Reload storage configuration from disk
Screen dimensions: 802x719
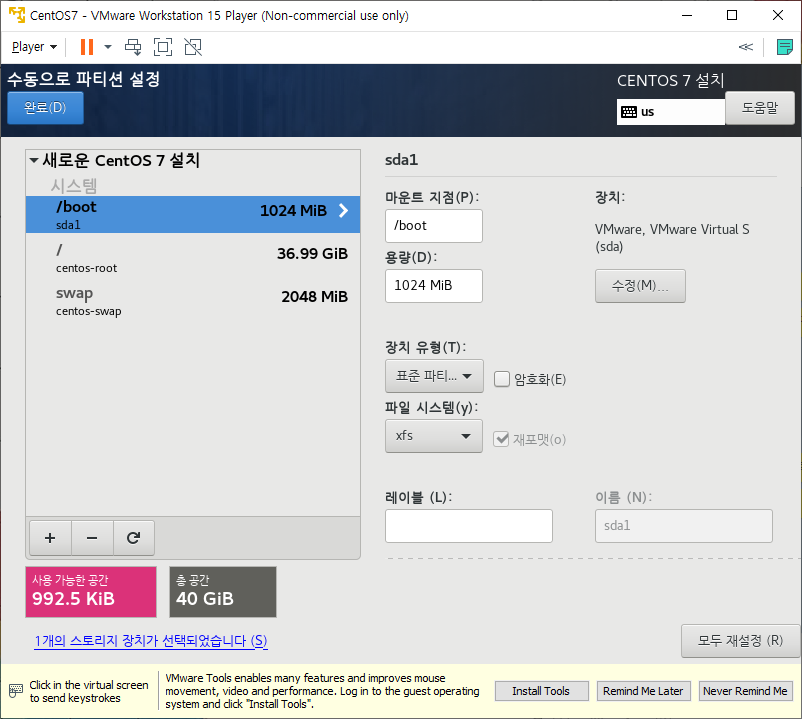tap(133, 538)
